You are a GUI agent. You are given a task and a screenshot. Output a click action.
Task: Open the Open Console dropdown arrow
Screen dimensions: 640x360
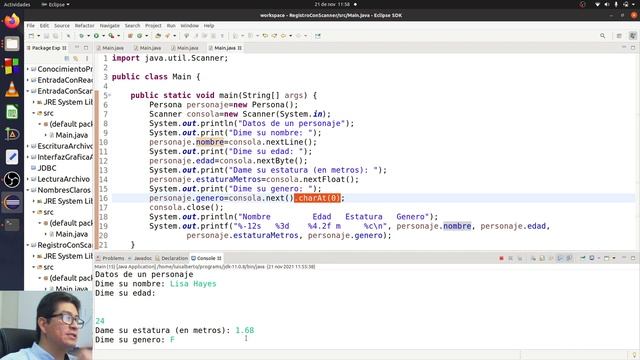click(x=613, y=258)
